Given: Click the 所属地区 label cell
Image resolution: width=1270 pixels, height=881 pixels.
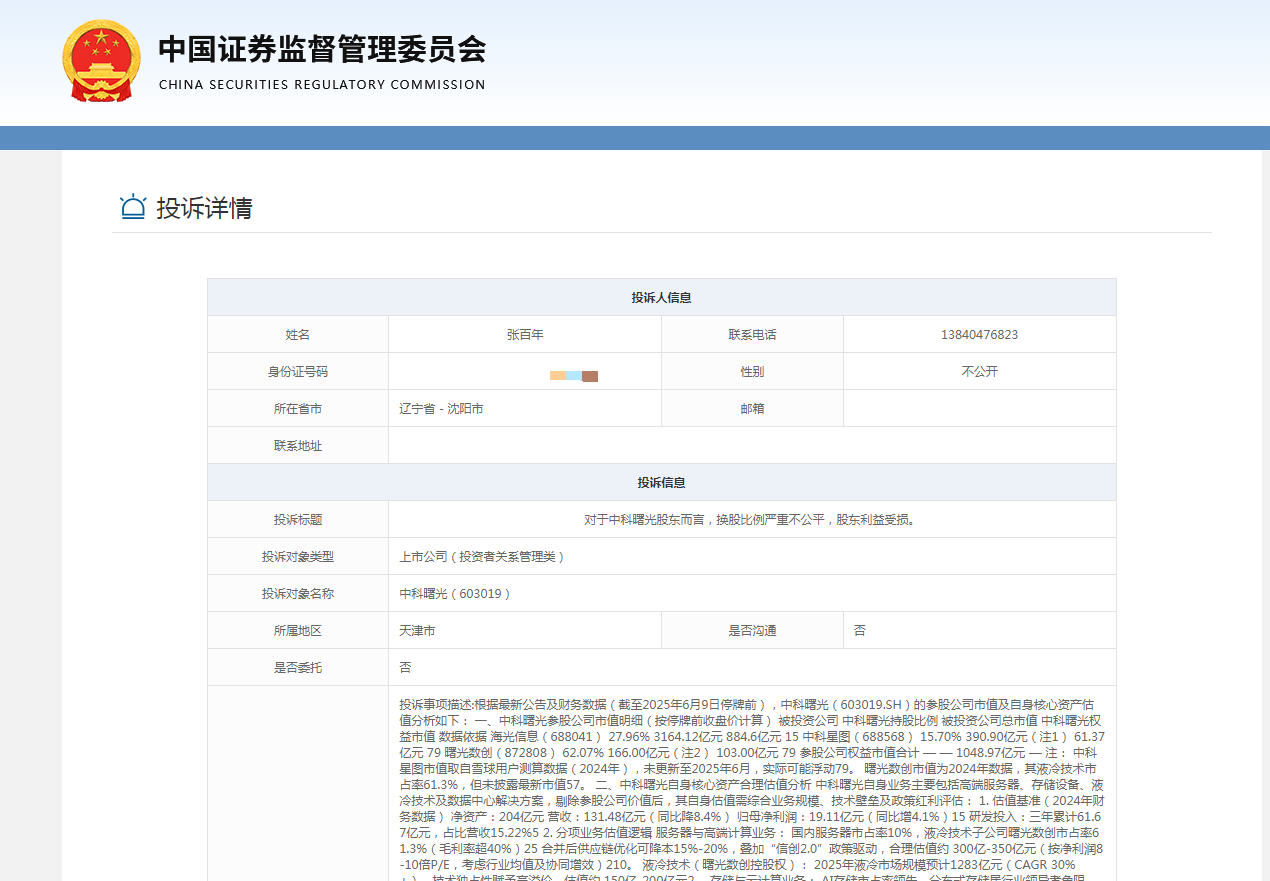Looking at the screenshot, I should [x=298, y=631].
